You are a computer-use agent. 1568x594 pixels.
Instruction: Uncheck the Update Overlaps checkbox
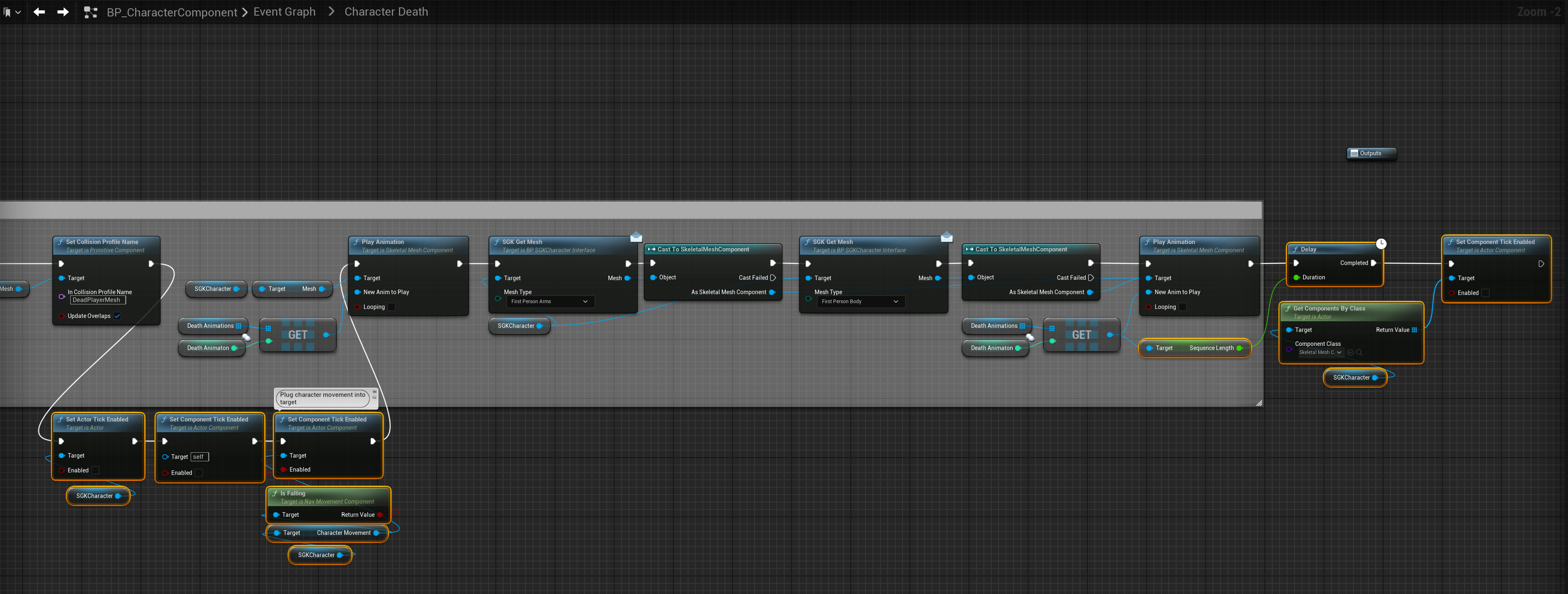pyautogui.click(x=117, y=316)
